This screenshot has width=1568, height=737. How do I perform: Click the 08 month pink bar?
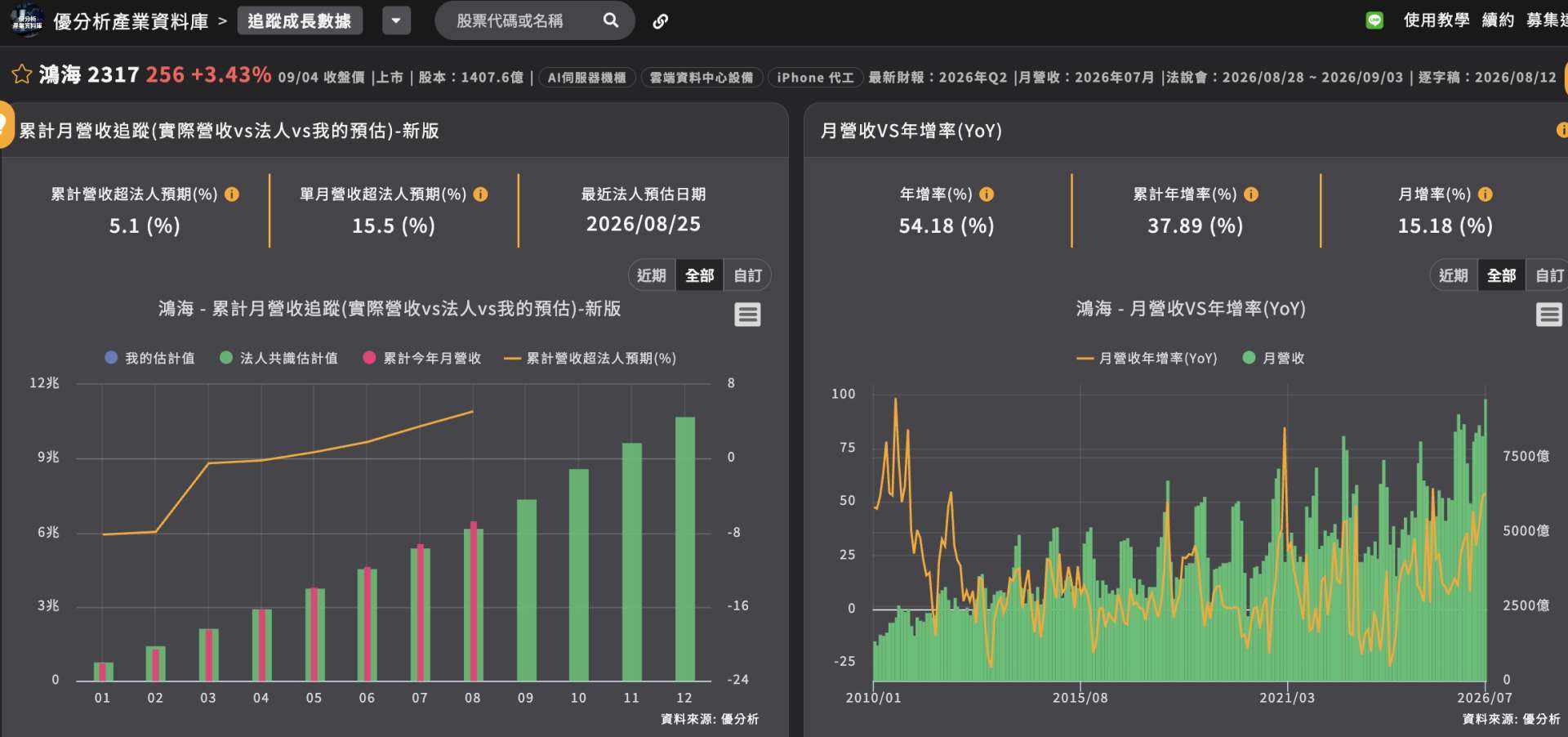coord(474,601)
